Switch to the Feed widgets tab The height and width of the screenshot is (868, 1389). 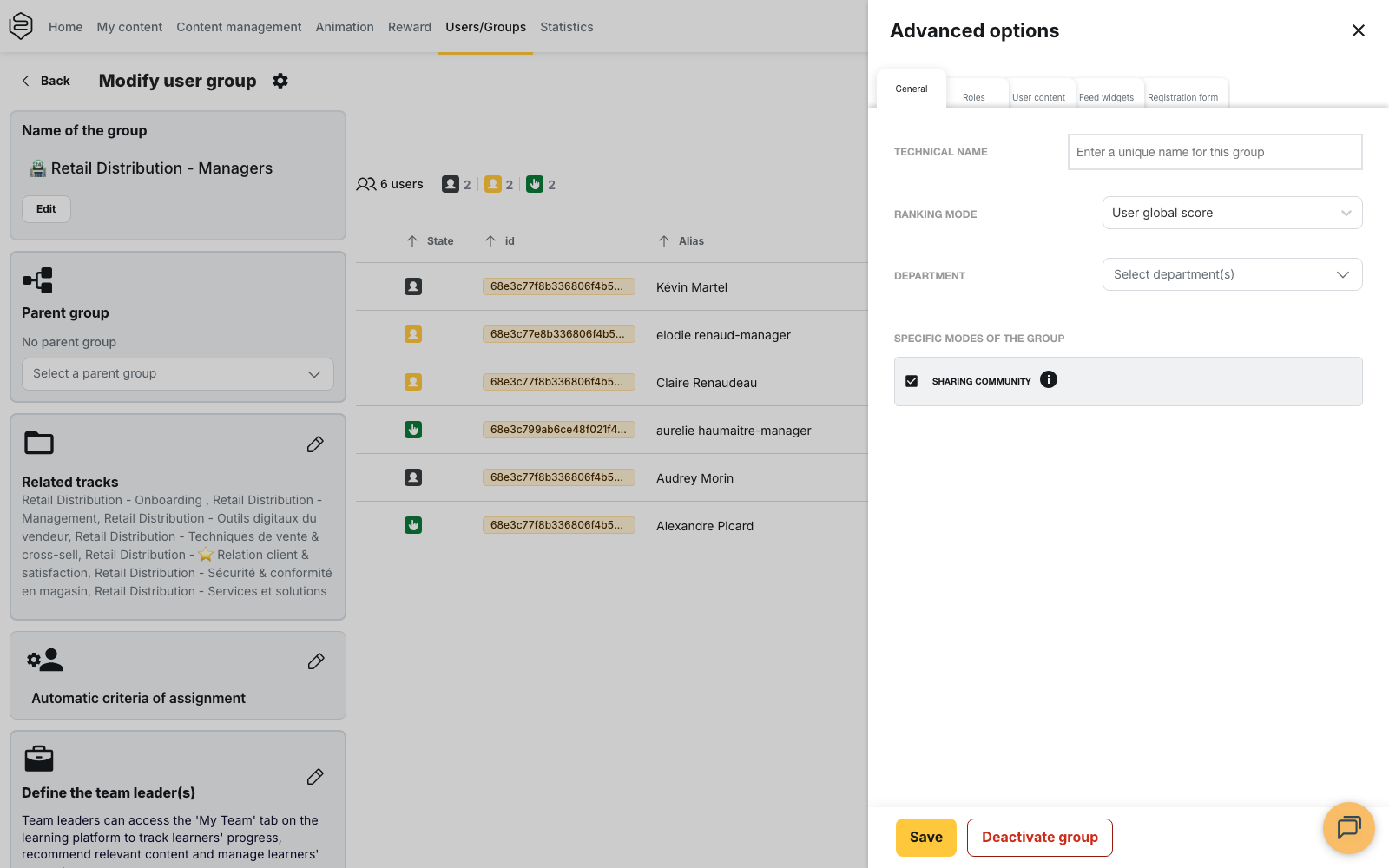click(1106, 97)
